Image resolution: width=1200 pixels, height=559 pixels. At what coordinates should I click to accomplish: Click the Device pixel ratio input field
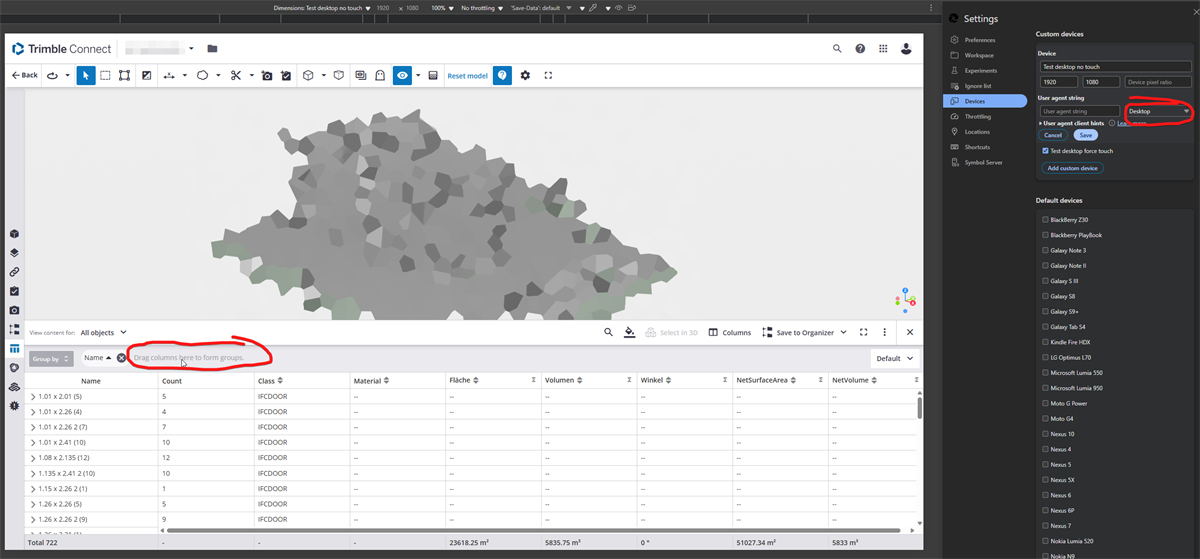[1157, 82]
